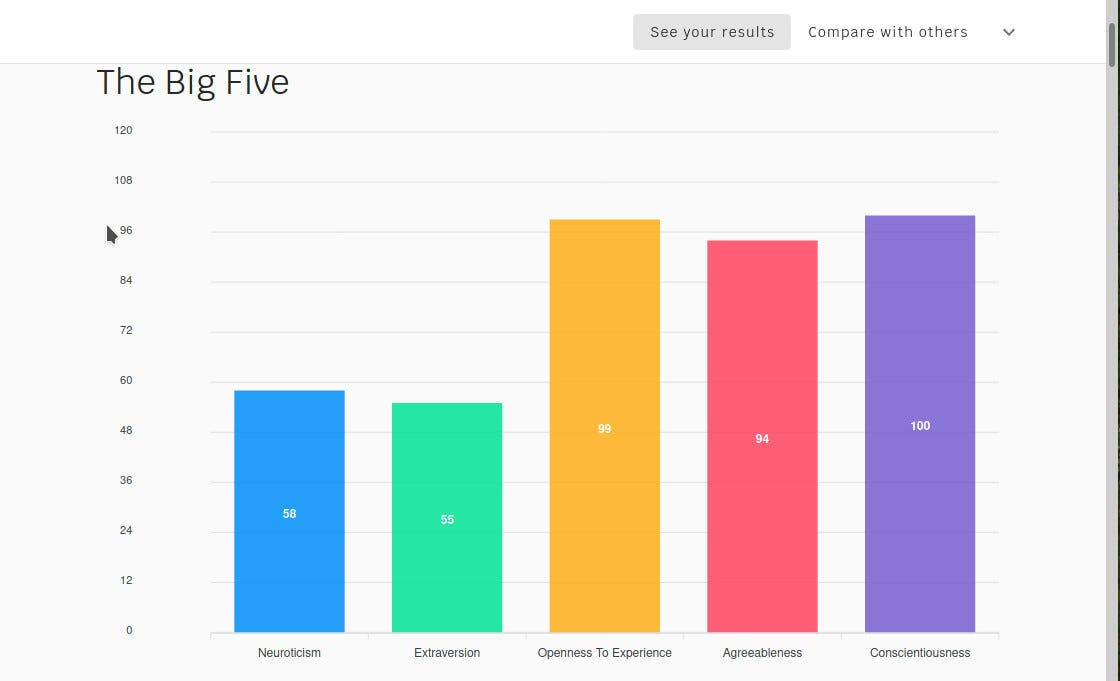The width and height of the screenshot is (1120, 681).
Task: Click the red Agreeableness bar
Action: [x=762, y=436]
